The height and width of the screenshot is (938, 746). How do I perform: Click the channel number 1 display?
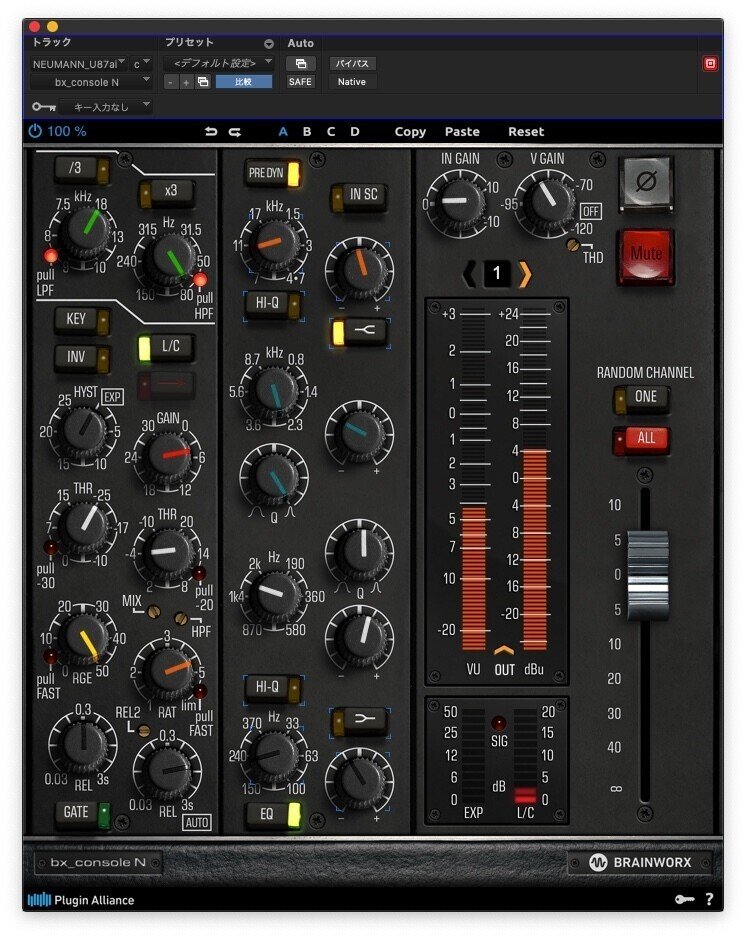point(496,273)
